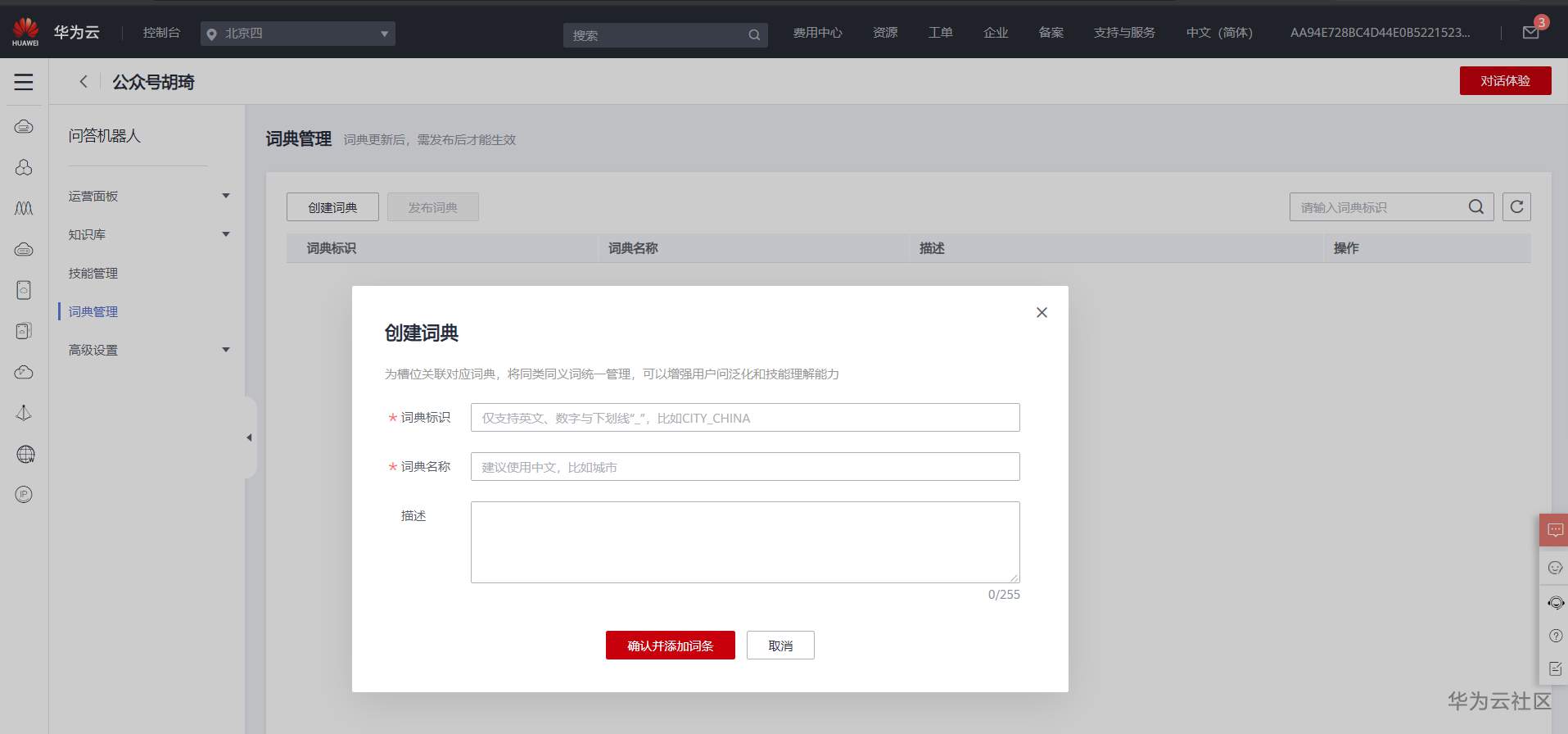Click the 操作 column header

pos(1346,248)
